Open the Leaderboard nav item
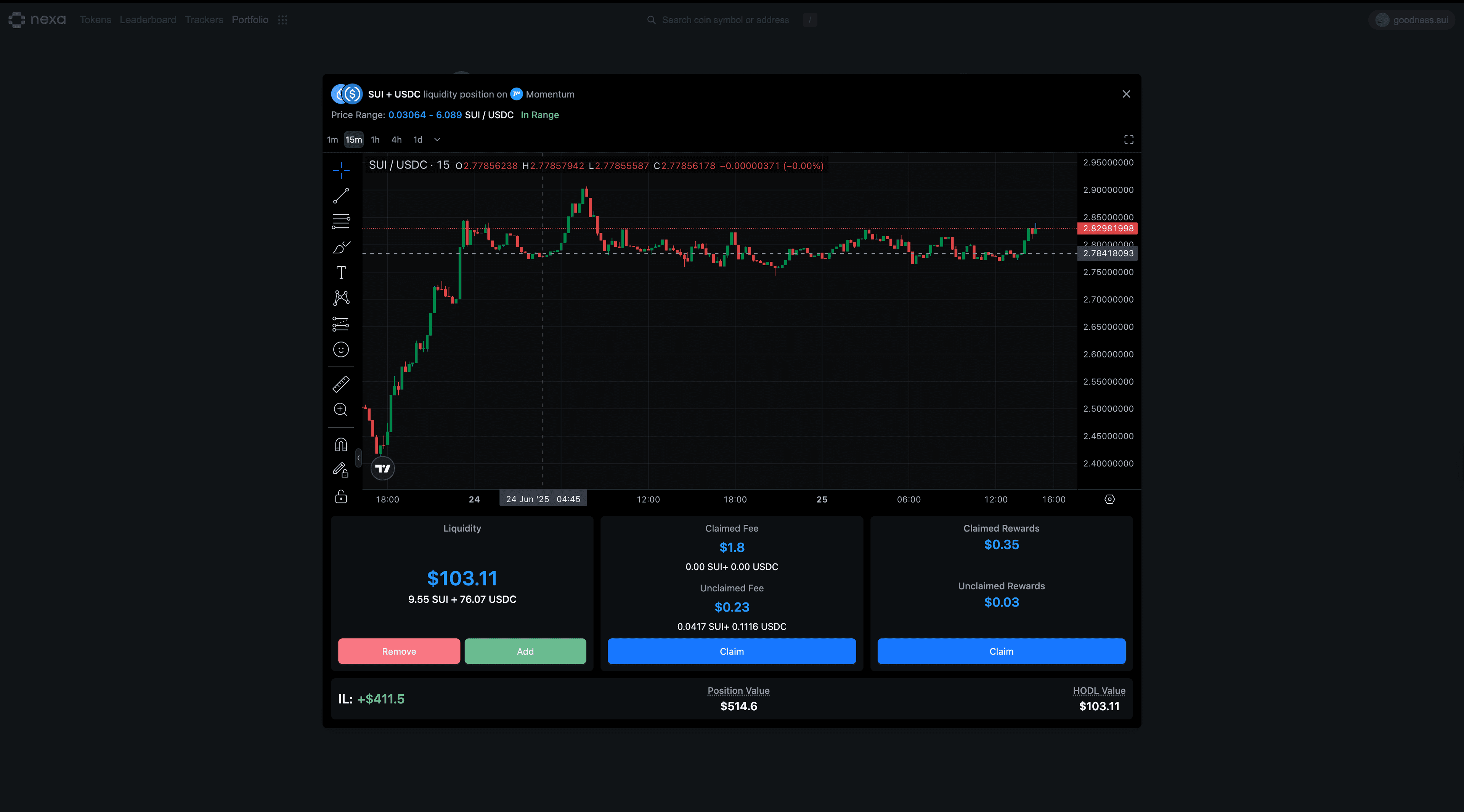Viewport: 1464px width, 812px height. point(148,20)
